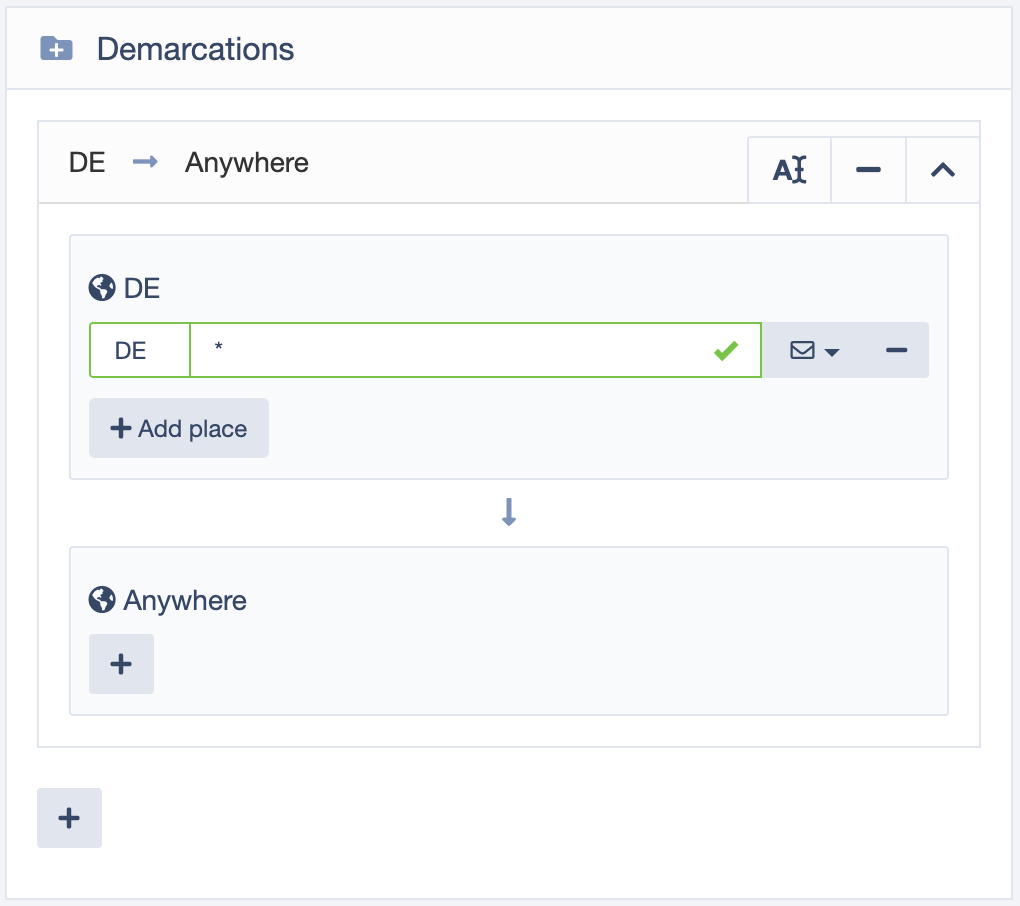Click the Demarcations section title
The height and width of the screenshot is (906, 1020).
(x=195, y=49)
